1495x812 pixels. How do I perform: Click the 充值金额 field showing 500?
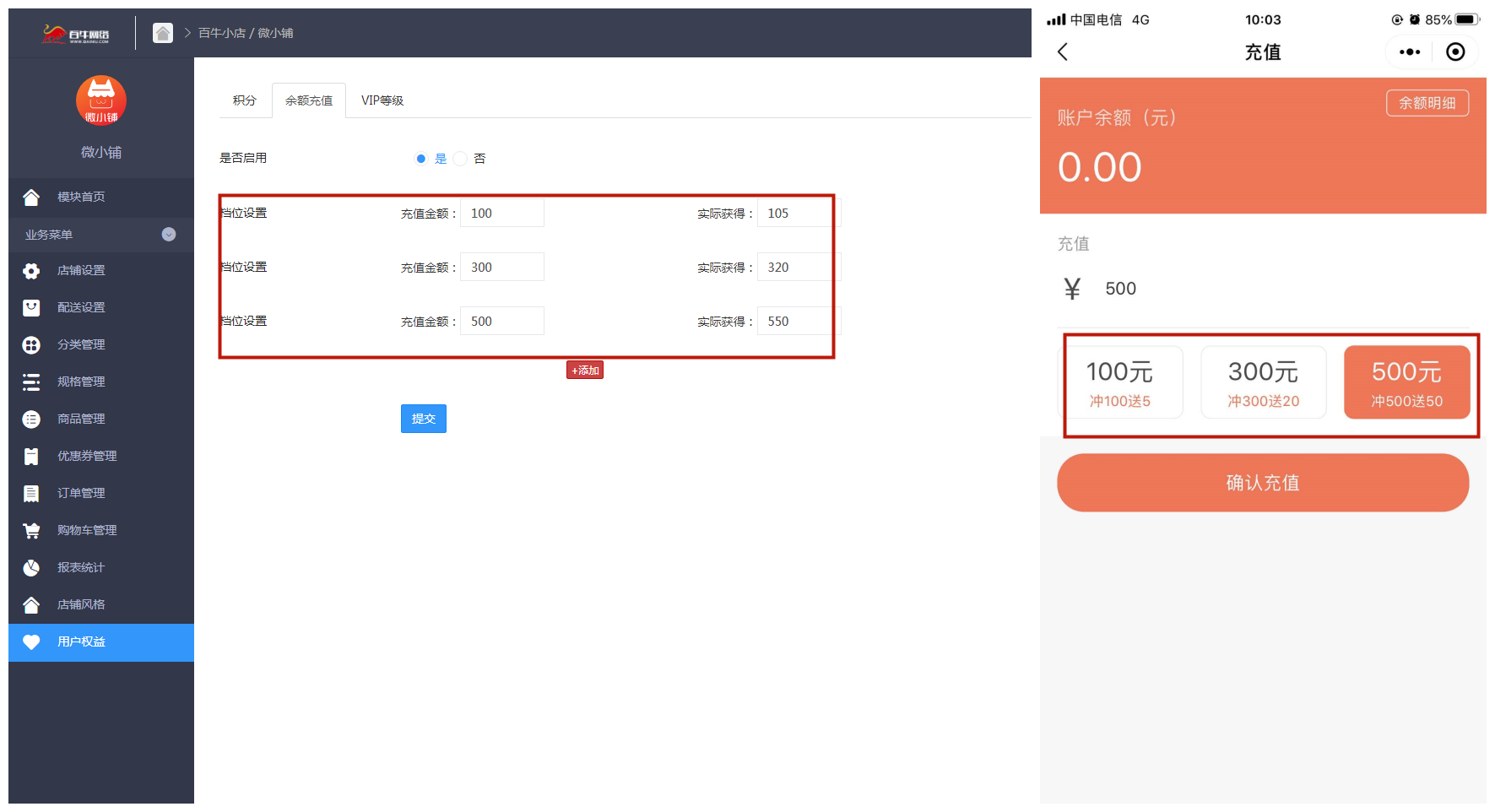coord(502,322)
